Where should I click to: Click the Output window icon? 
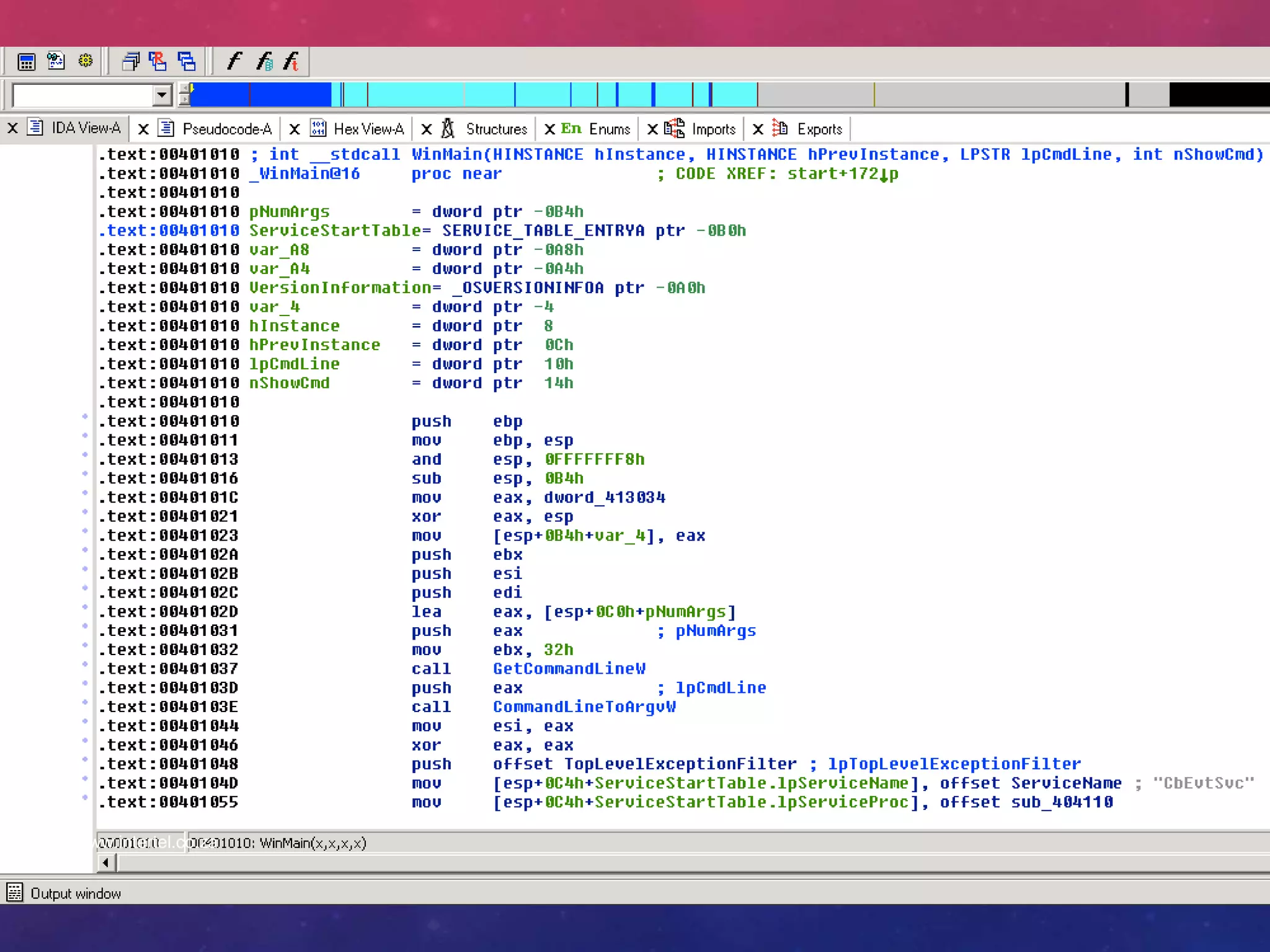point(15,892)
